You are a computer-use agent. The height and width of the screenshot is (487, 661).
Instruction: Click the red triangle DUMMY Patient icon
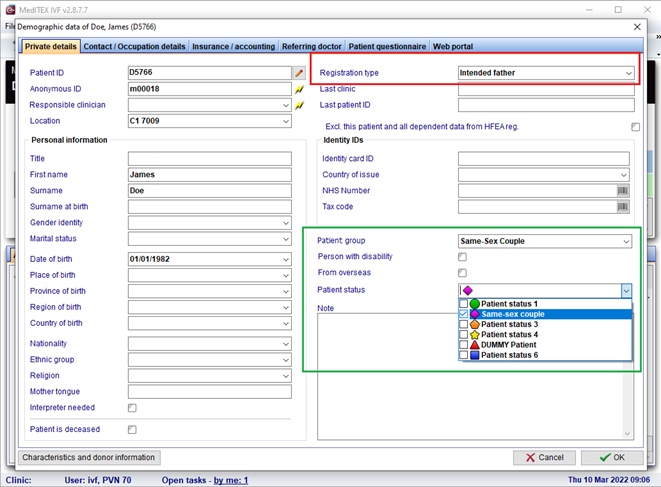click(475, 345)
